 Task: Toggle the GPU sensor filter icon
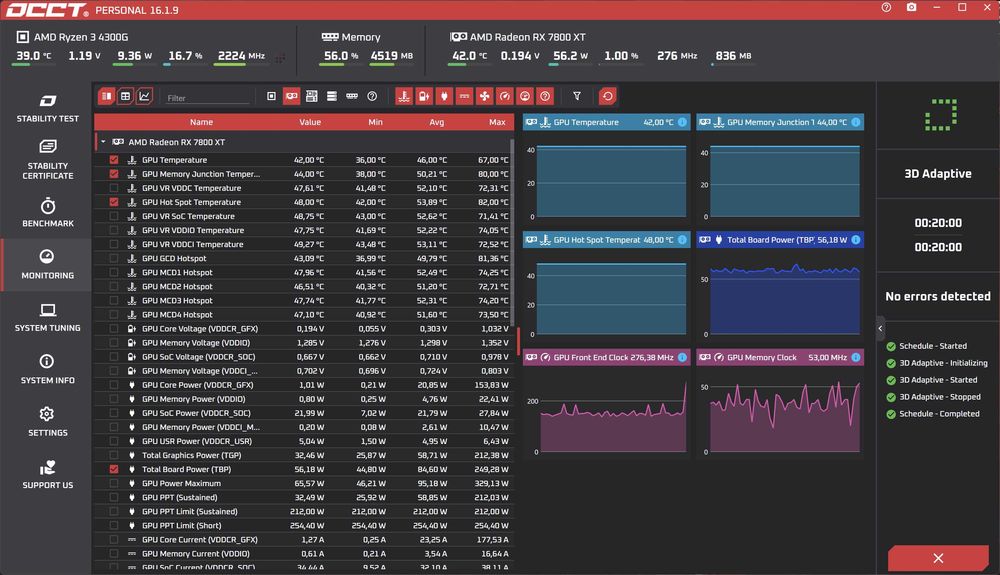click(x=291, y=96)
